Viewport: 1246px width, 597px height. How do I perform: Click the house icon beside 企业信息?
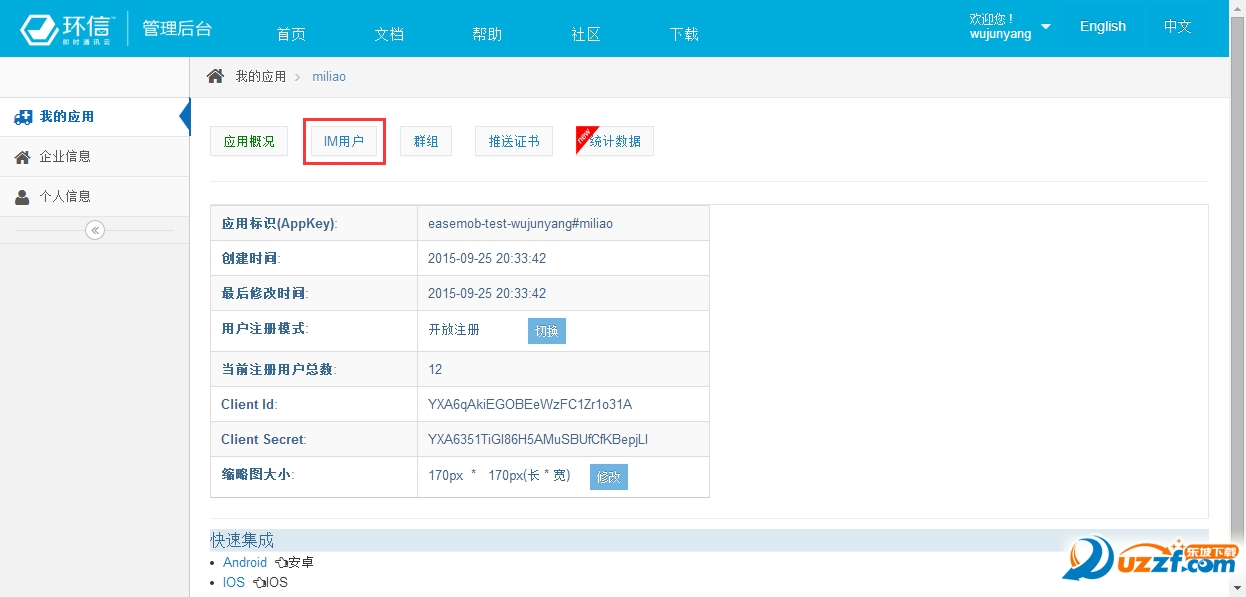[x=22, y=157]
